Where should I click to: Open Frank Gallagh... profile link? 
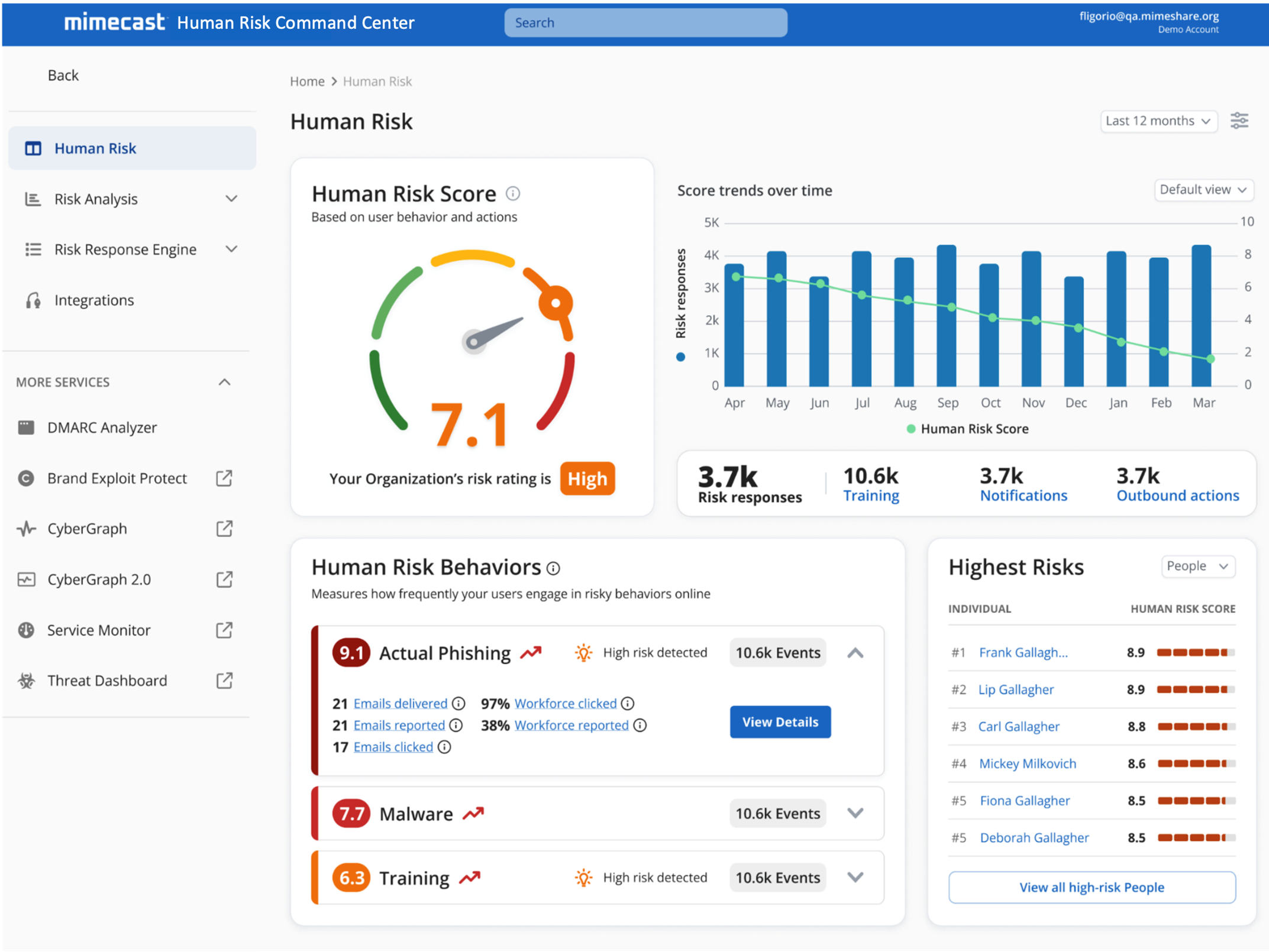tap(1023, 653)
